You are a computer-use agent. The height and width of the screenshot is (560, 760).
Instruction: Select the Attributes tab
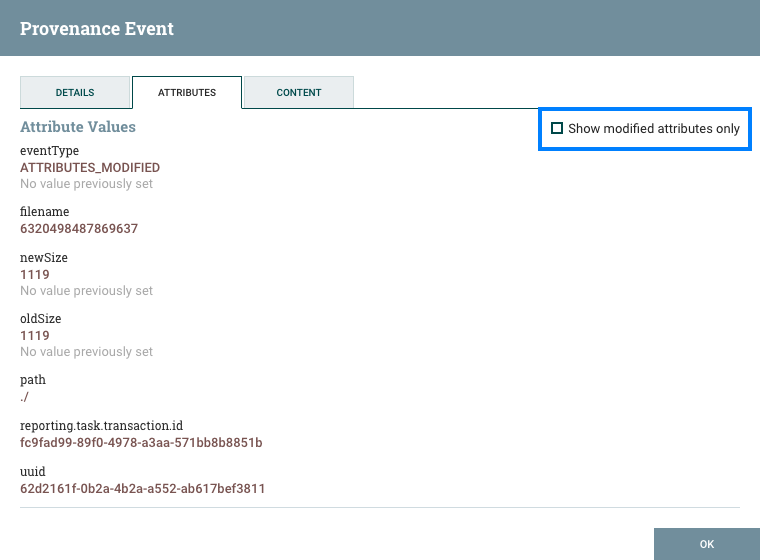(187, 92)
